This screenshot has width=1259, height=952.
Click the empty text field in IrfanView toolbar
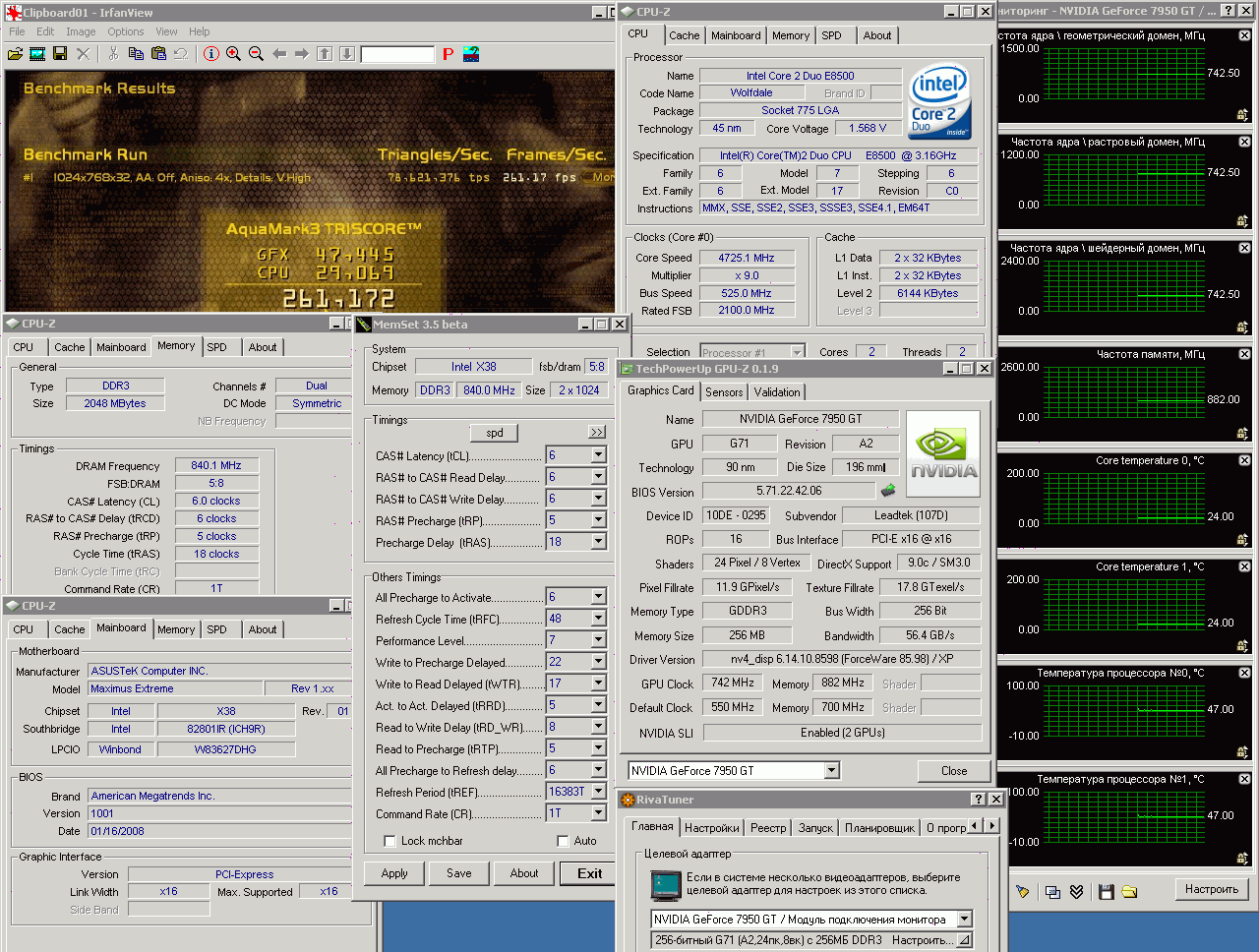[397, 54]
